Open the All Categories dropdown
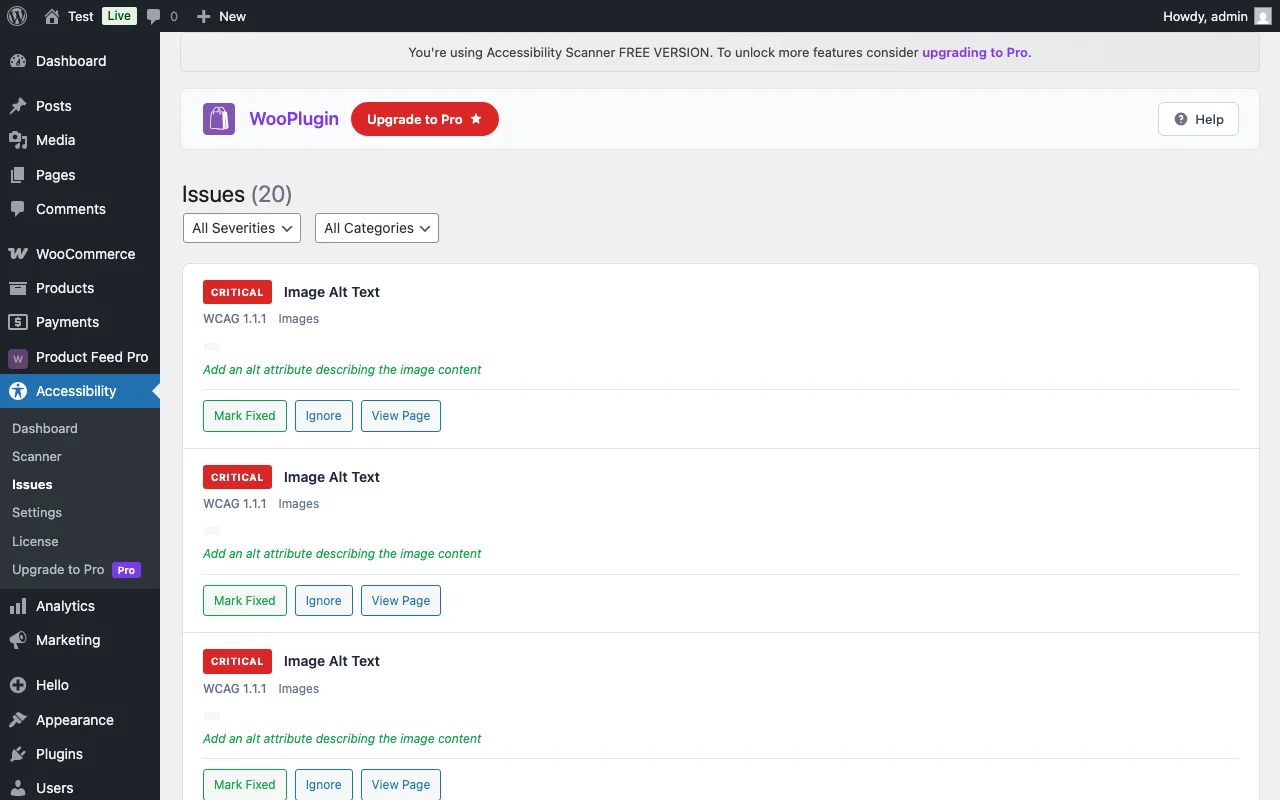 [376, 228]
